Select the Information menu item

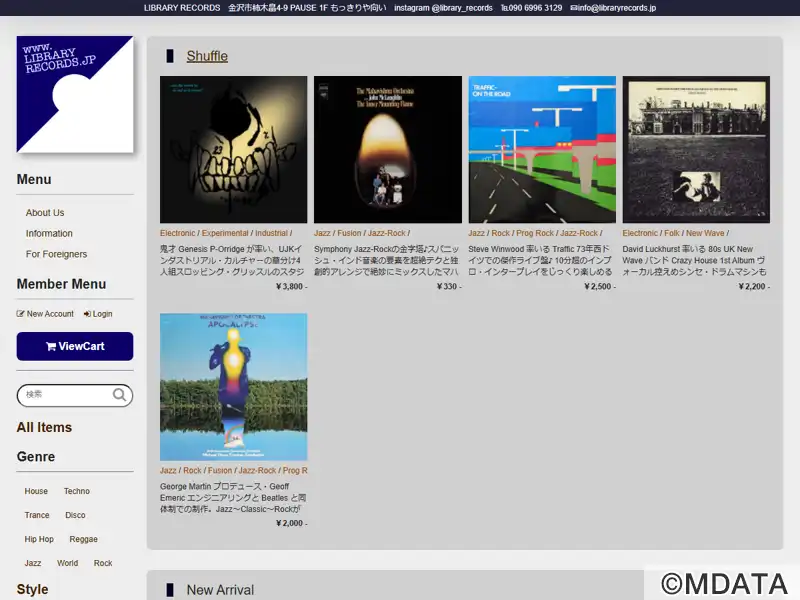pyautogui.click(x=49, y=233)
